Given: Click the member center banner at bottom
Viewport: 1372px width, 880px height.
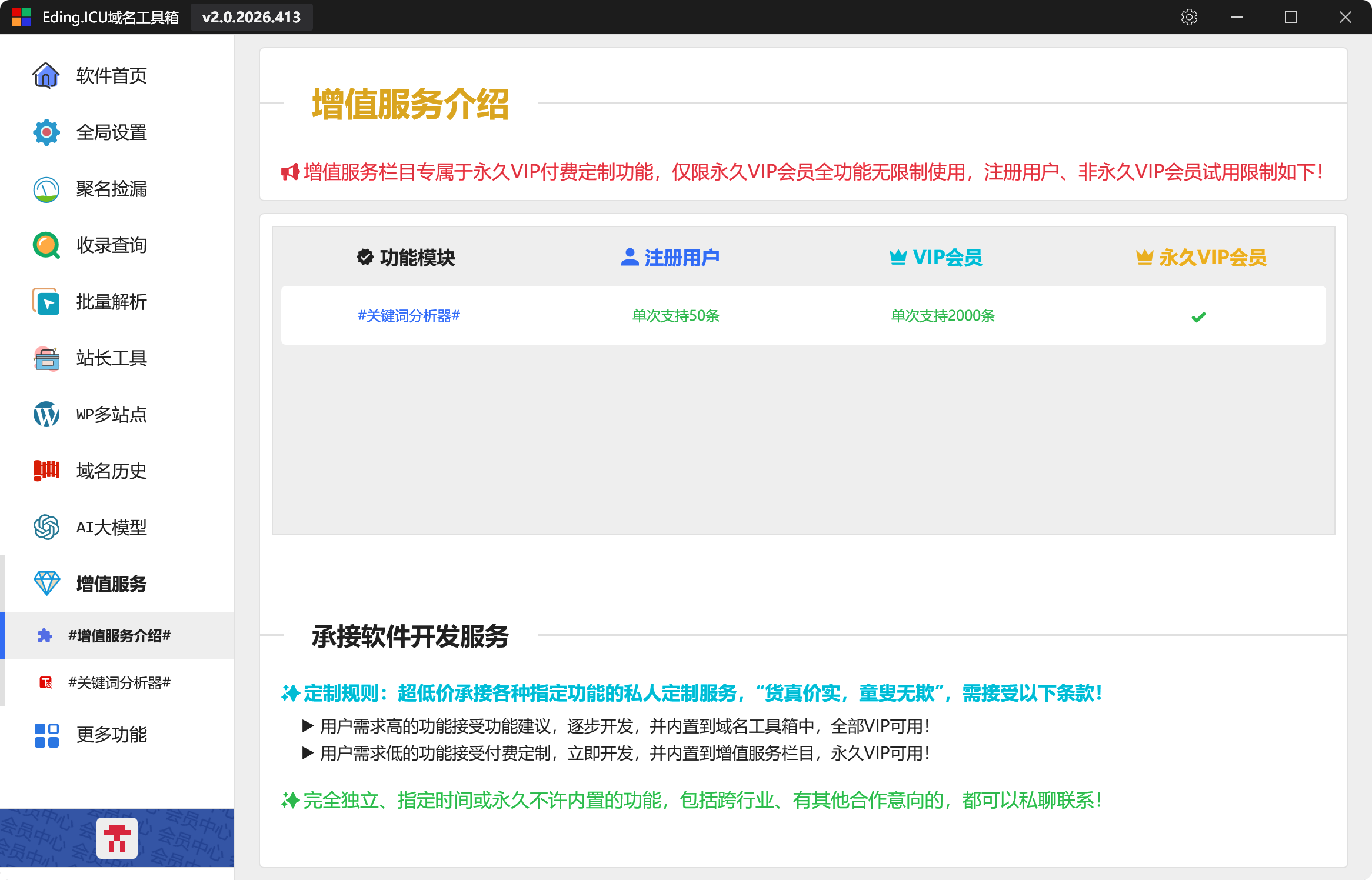Looking at the screenshot, I should pos(117,838).
